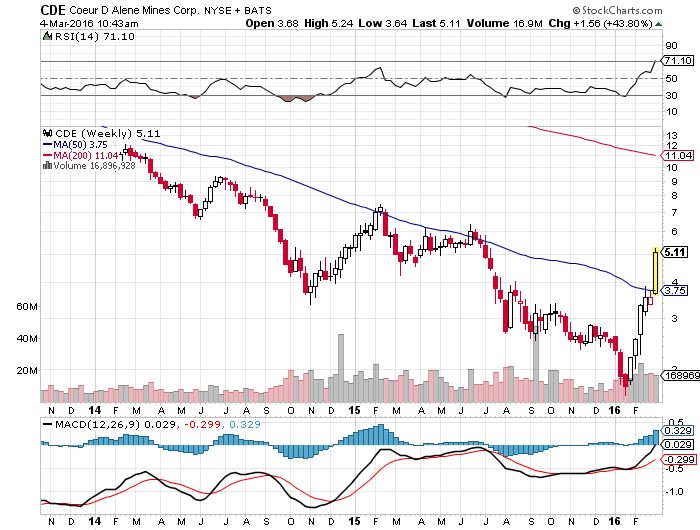The height and width of the screenshot is (530, 700).
Task: Click the CDE (Weekly) 5.11 legend label
Action: click(x=108, y=133)
